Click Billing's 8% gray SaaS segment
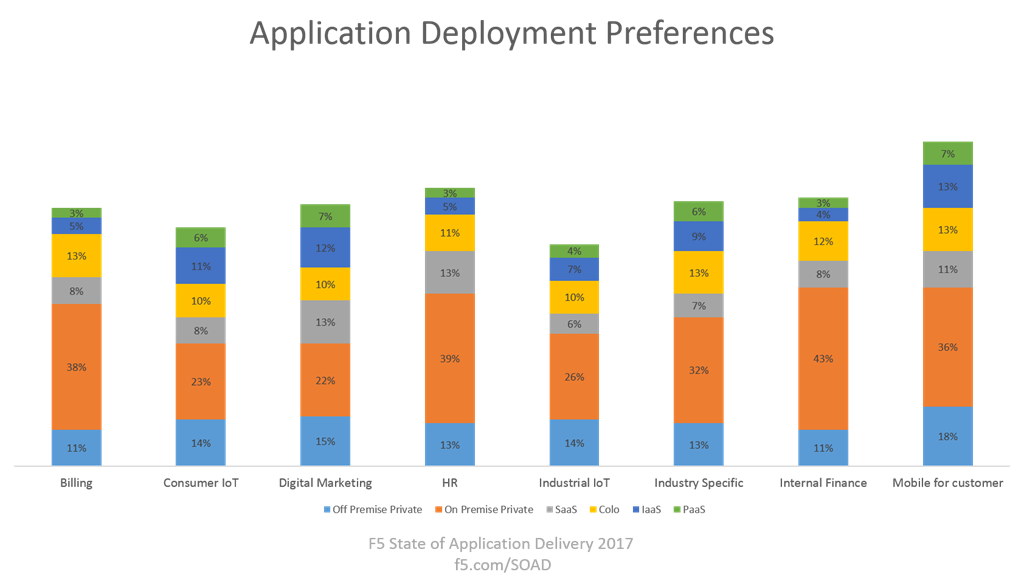Viewport: 1024px width, 586px height. (x=76, y=291)
